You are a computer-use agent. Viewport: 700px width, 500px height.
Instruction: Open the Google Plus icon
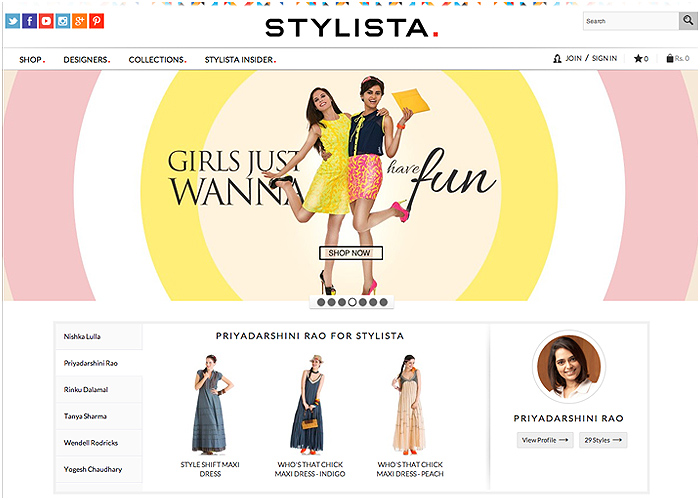80,21
